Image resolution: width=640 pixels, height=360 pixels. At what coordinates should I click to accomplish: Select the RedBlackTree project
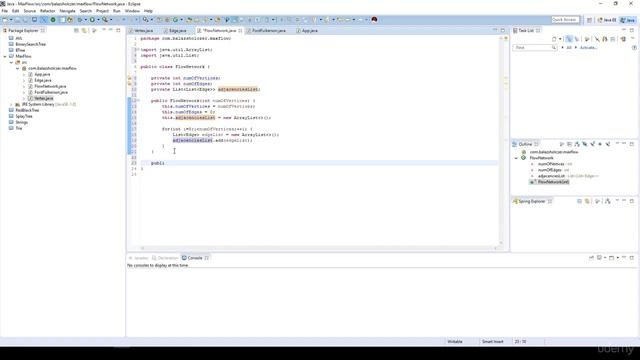click(27, 110)
